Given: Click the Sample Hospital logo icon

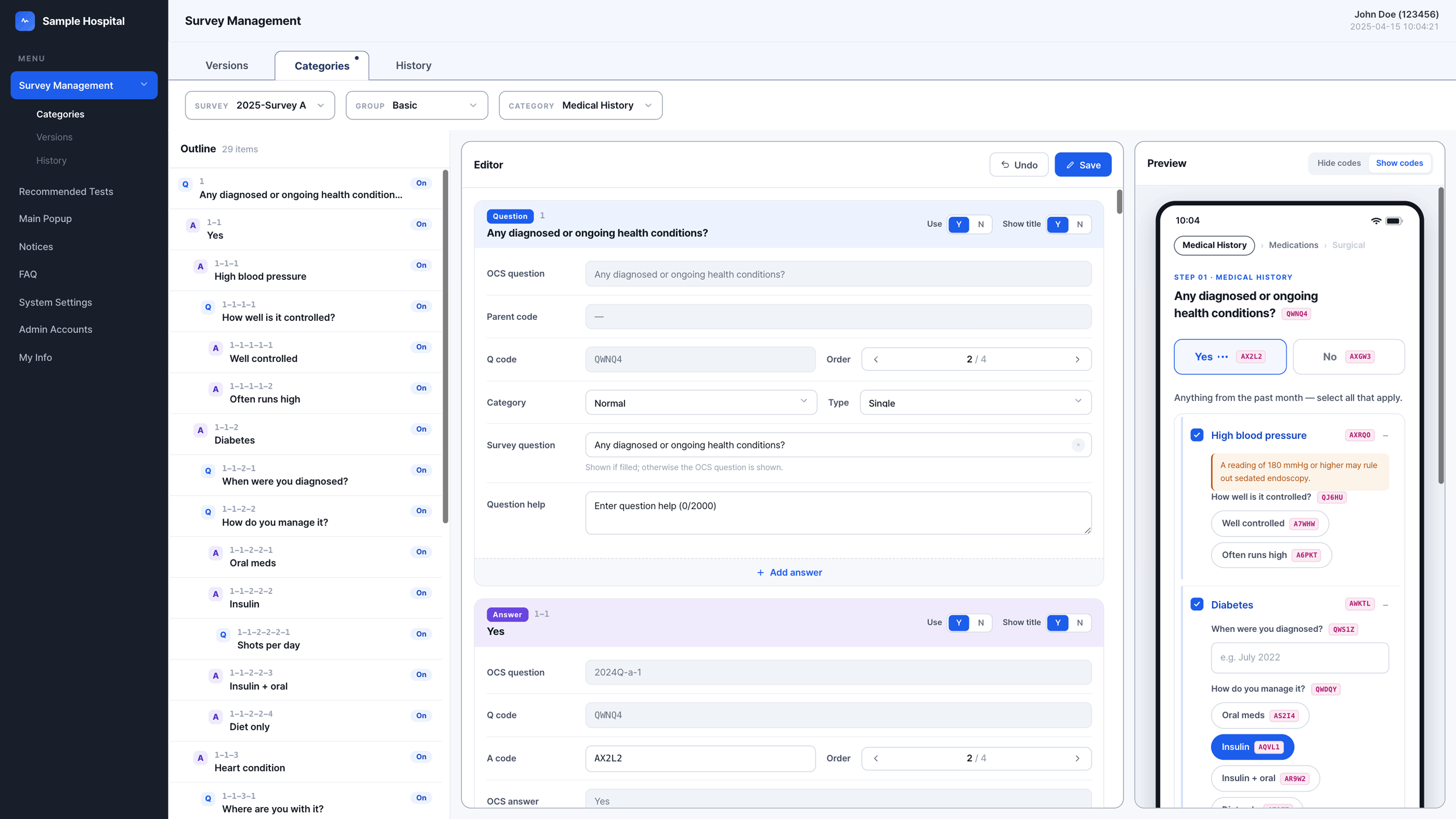Looking at the screenshot, I should click(25, 21).
